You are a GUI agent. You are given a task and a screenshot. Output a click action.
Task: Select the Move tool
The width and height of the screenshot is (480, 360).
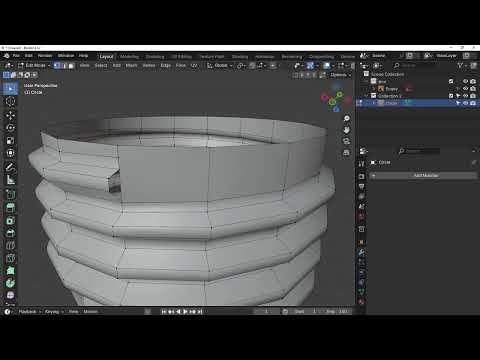click(10, 115)
